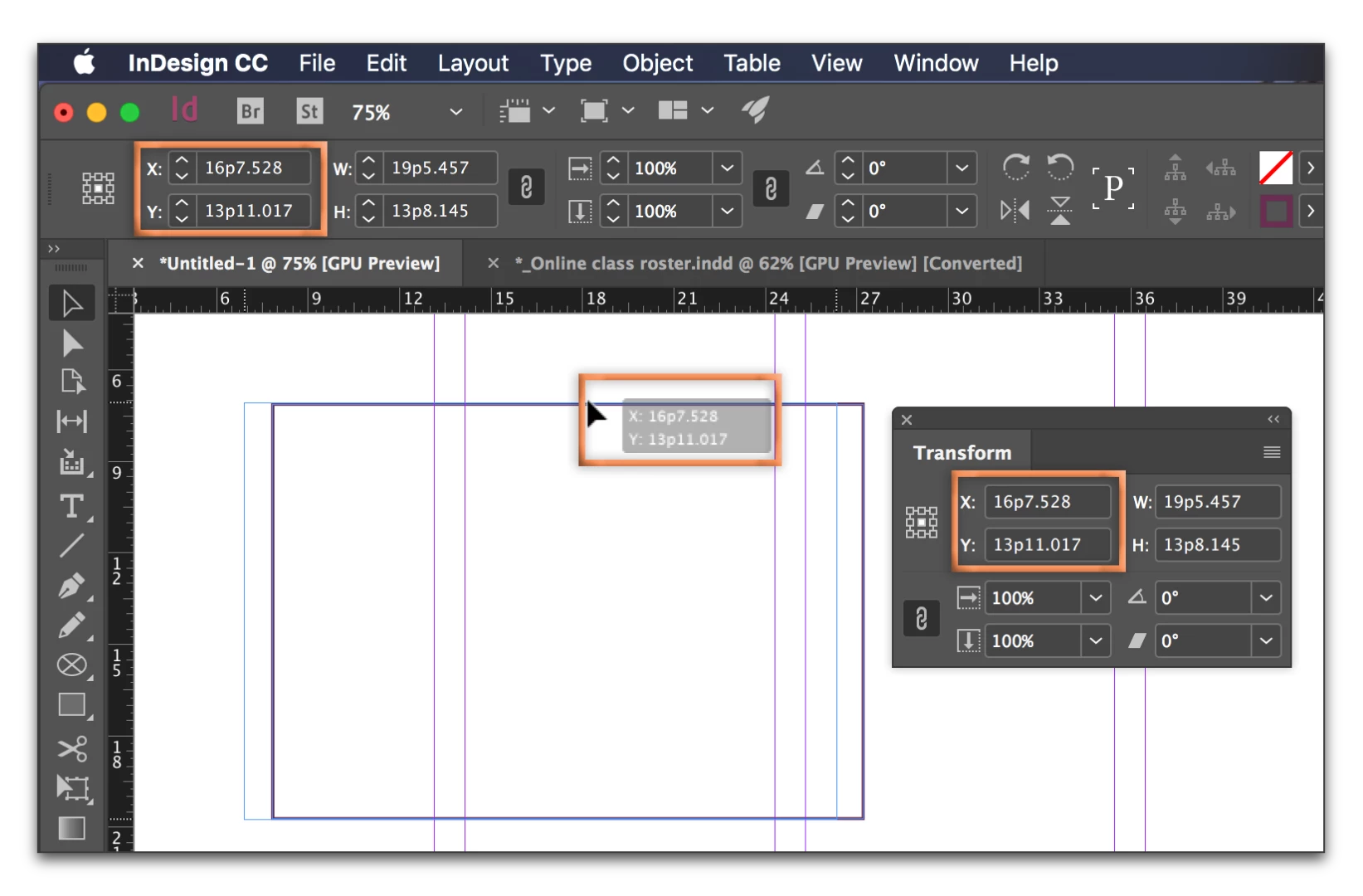The image size is (1363, 896).
Task: Open the File menu
Action: pyautogui.click(x=317, y=63)
